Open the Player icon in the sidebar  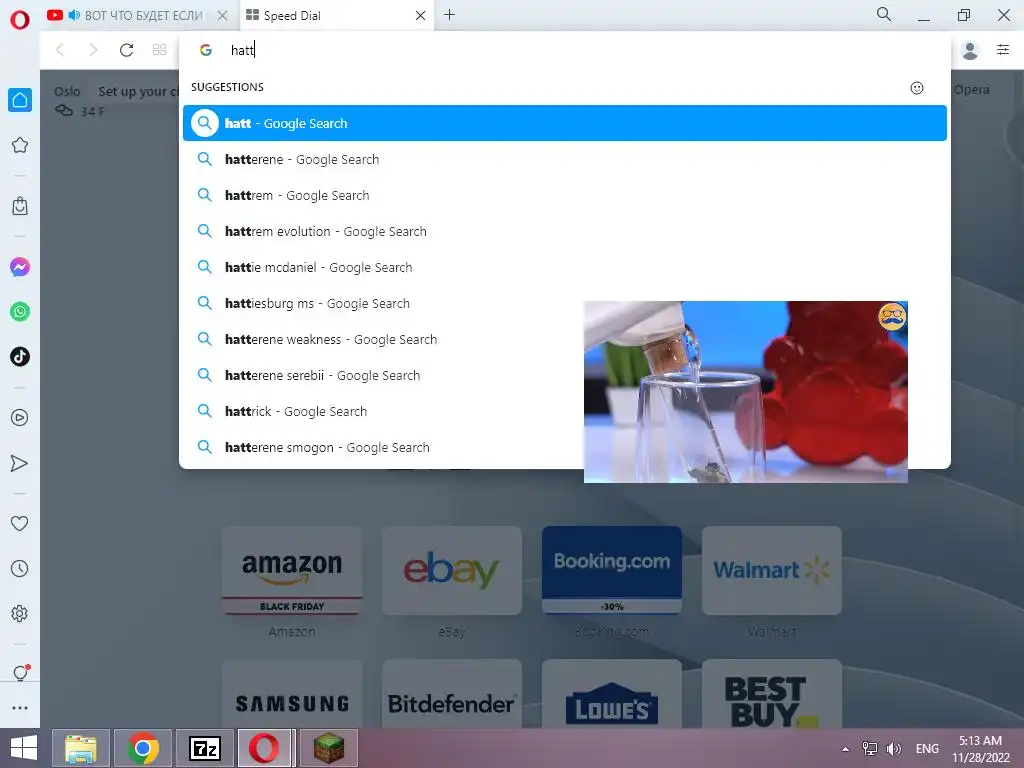click(x=20, y=417)
